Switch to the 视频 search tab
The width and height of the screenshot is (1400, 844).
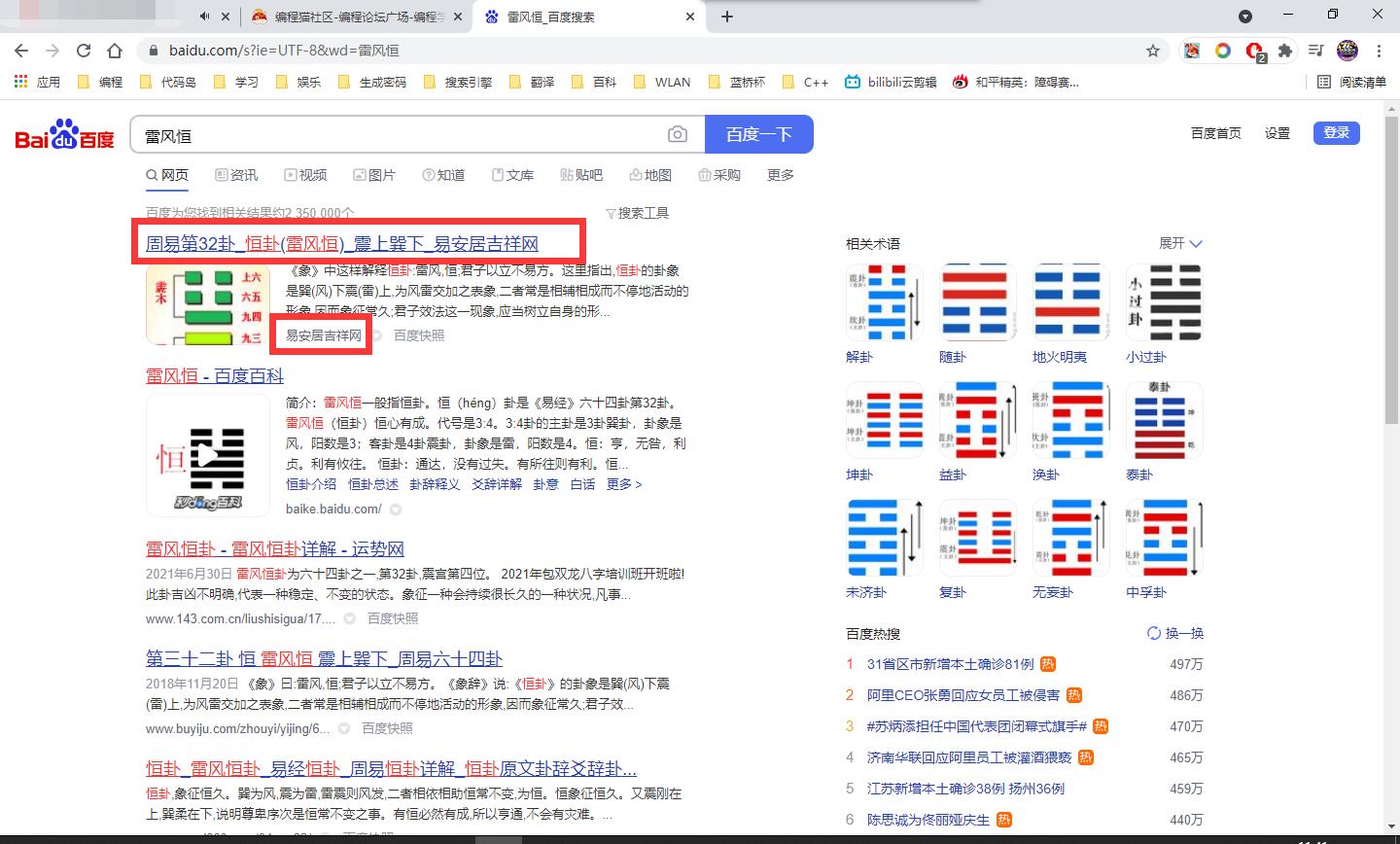pyautogui.click(x=305, y=175)
